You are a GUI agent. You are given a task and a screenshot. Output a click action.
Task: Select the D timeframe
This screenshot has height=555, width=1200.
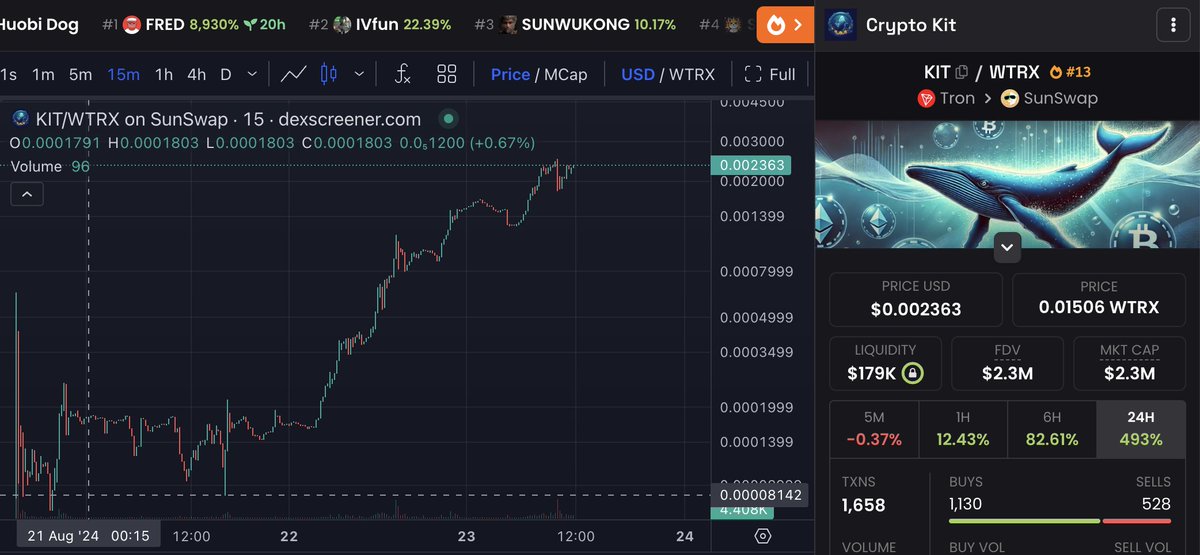226,74
